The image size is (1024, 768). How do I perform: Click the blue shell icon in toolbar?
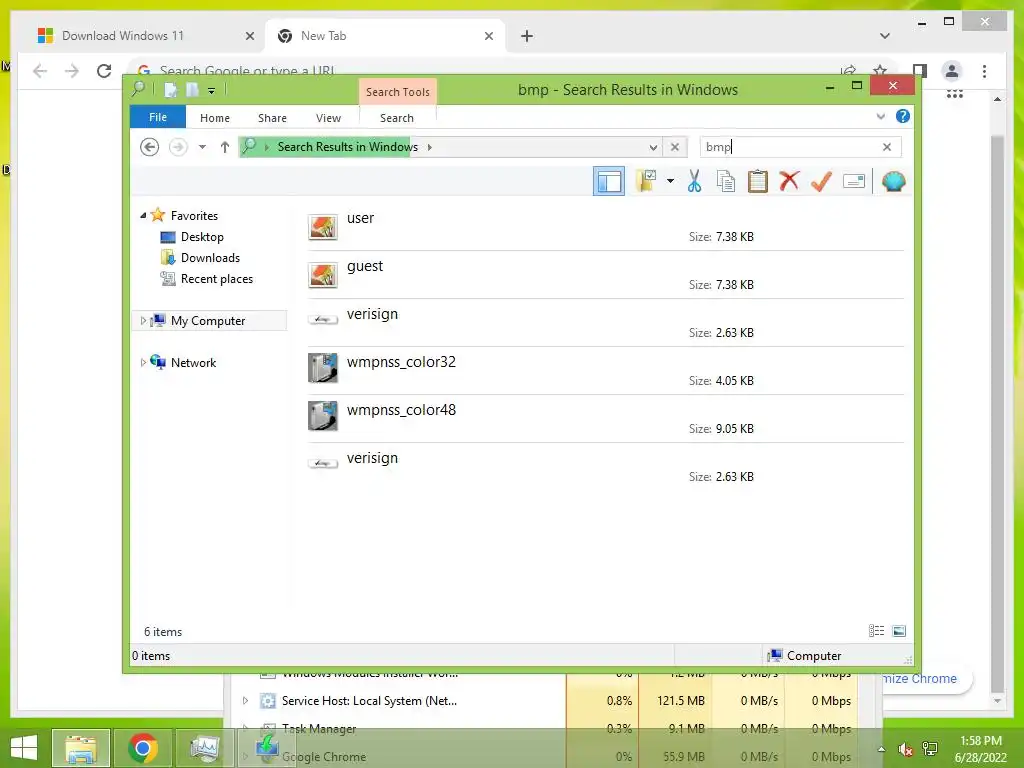point(893,181)
